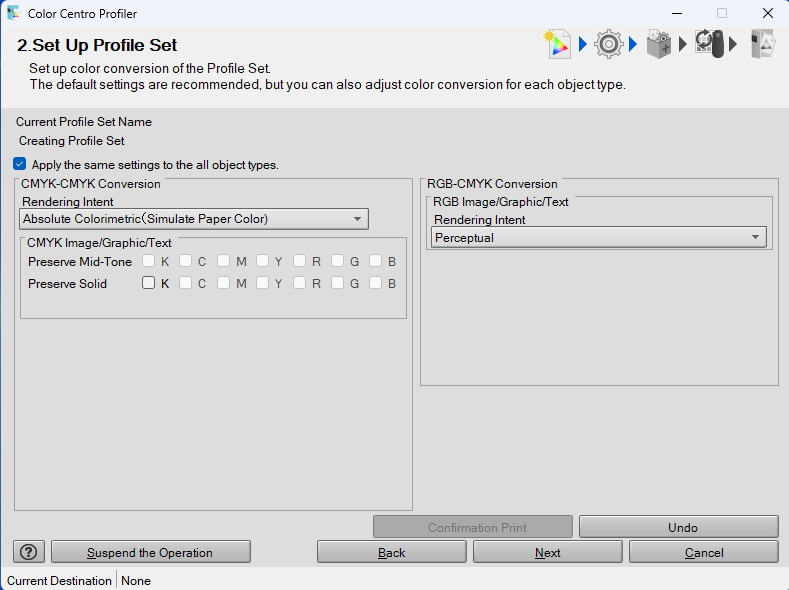
Task: Open the CMYK-CMYK Rendering Intent dropdown
Action: pos(194,219)
